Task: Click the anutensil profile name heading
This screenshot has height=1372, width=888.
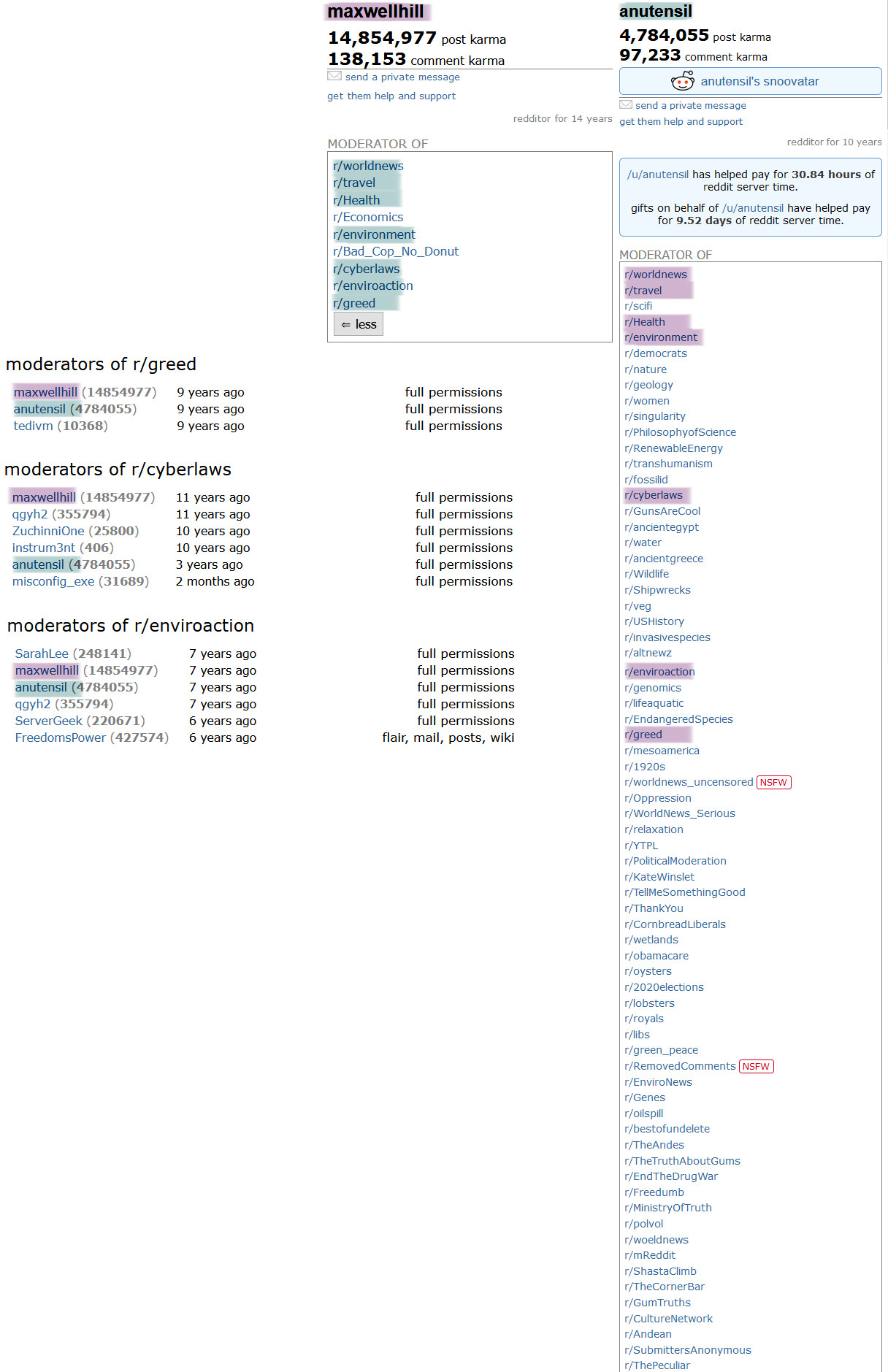Action: [x=656, y=12]
